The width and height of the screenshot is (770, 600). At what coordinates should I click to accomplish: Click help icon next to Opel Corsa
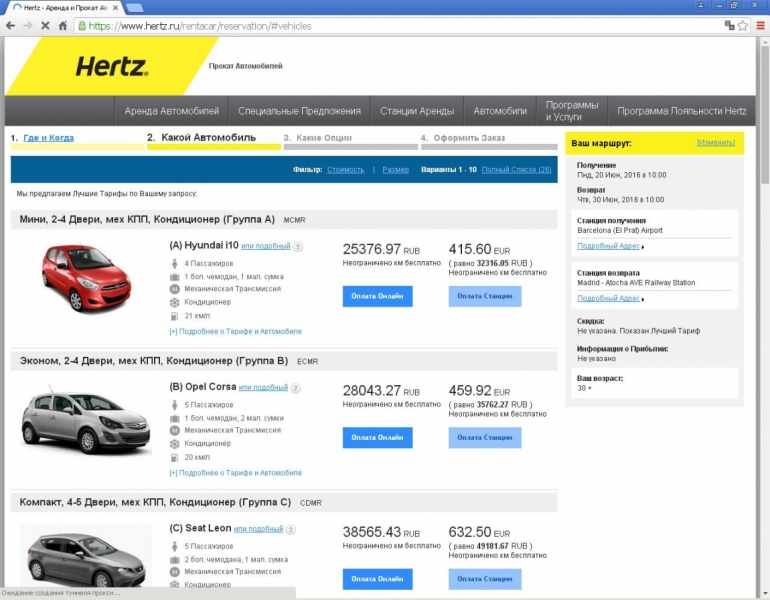click(x=296, y=388)
